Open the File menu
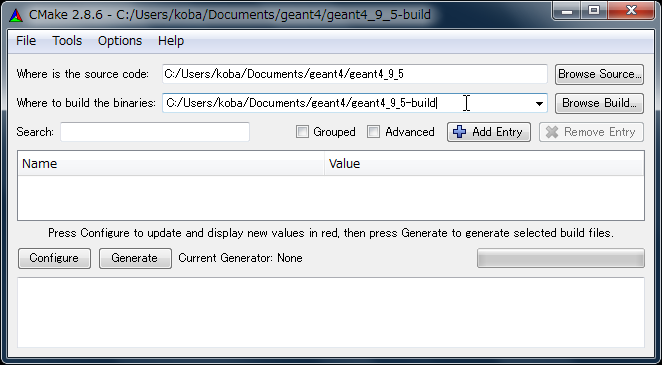The width and height of the screenshot is (662, 365). (x=26, y=41)
